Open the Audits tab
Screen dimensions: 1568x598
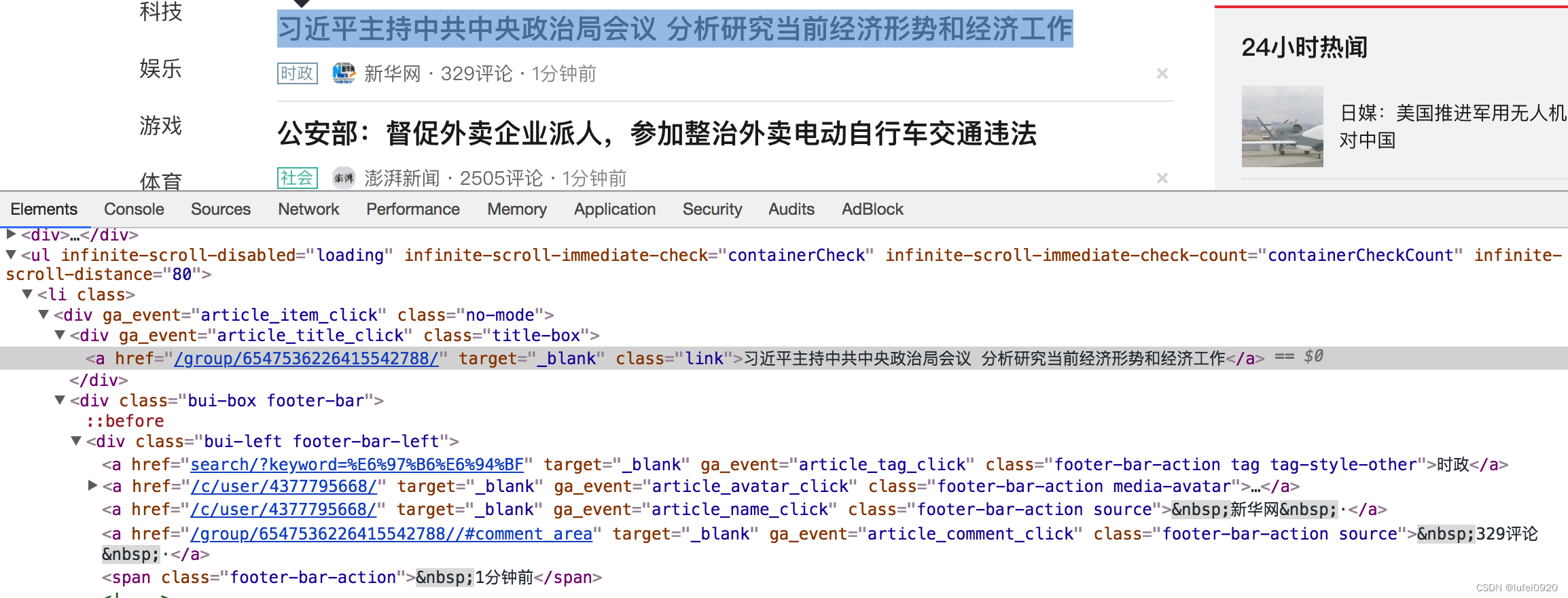point(791,209)
